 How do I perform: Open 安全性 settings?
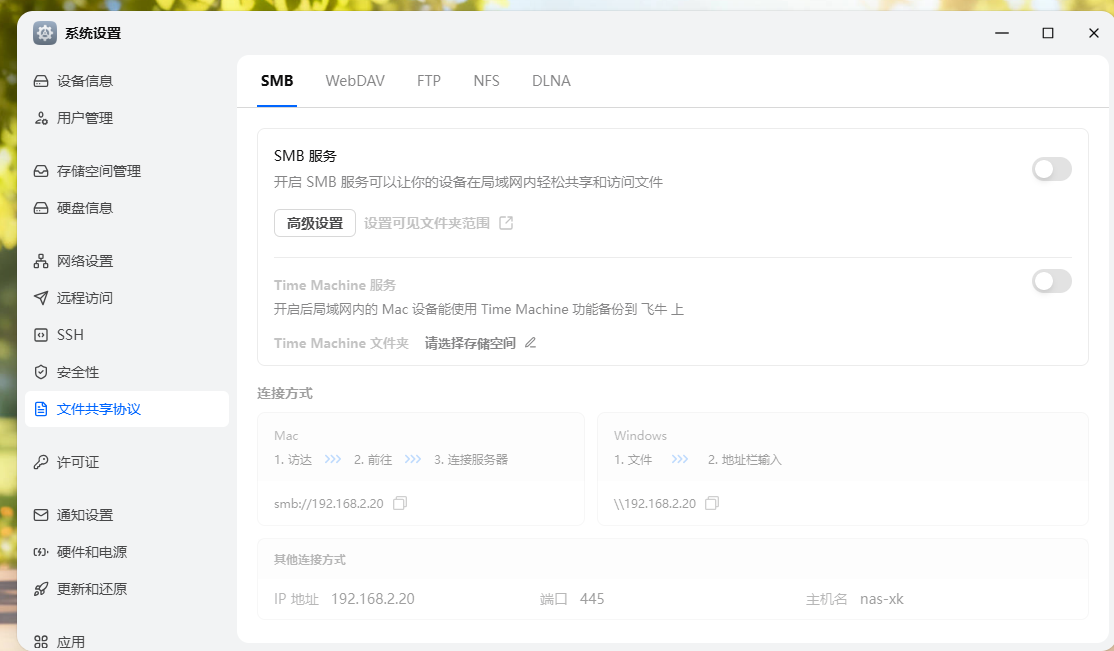coord(126,372)
